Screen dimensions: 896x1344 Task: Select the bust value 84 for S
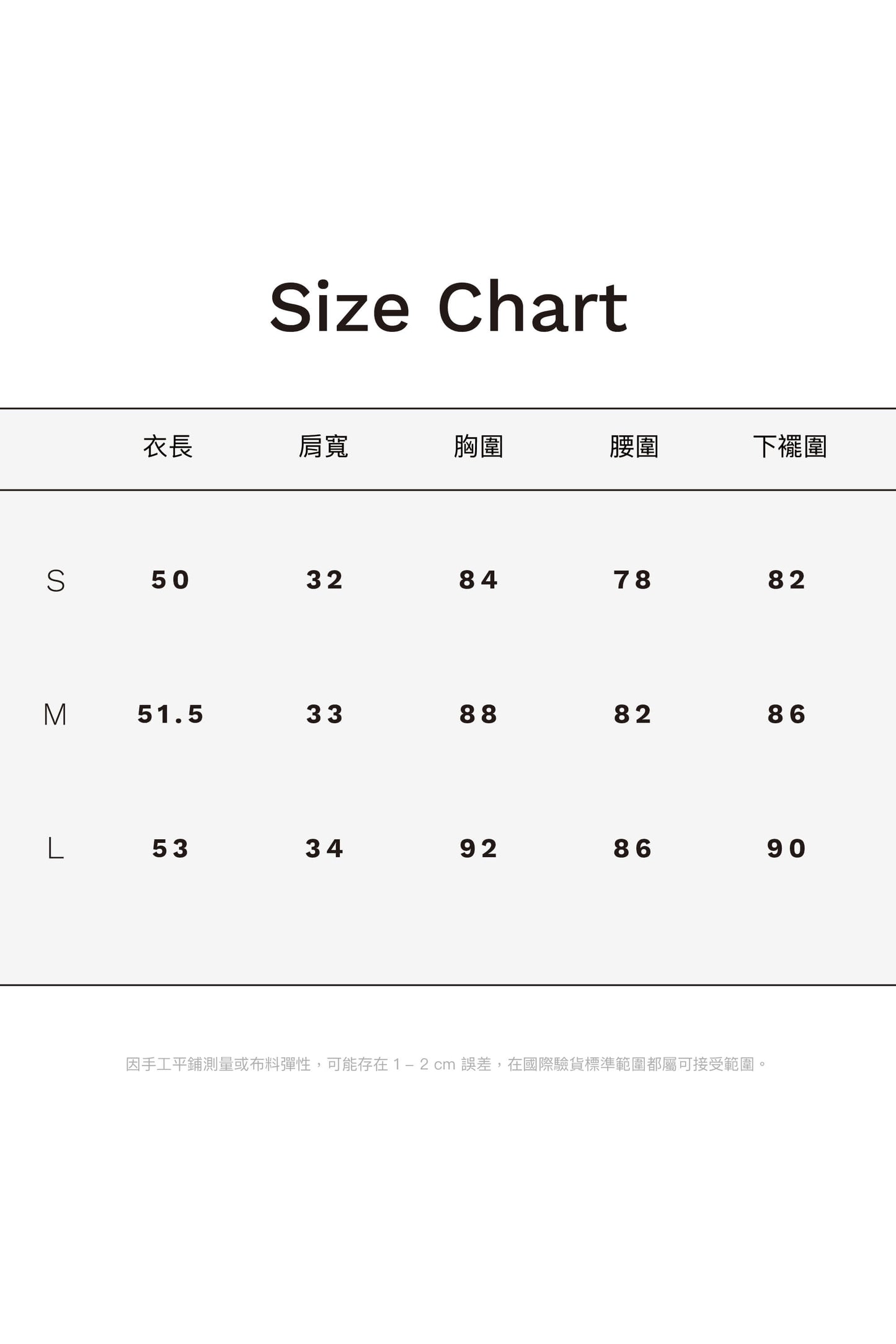(478, 581)
